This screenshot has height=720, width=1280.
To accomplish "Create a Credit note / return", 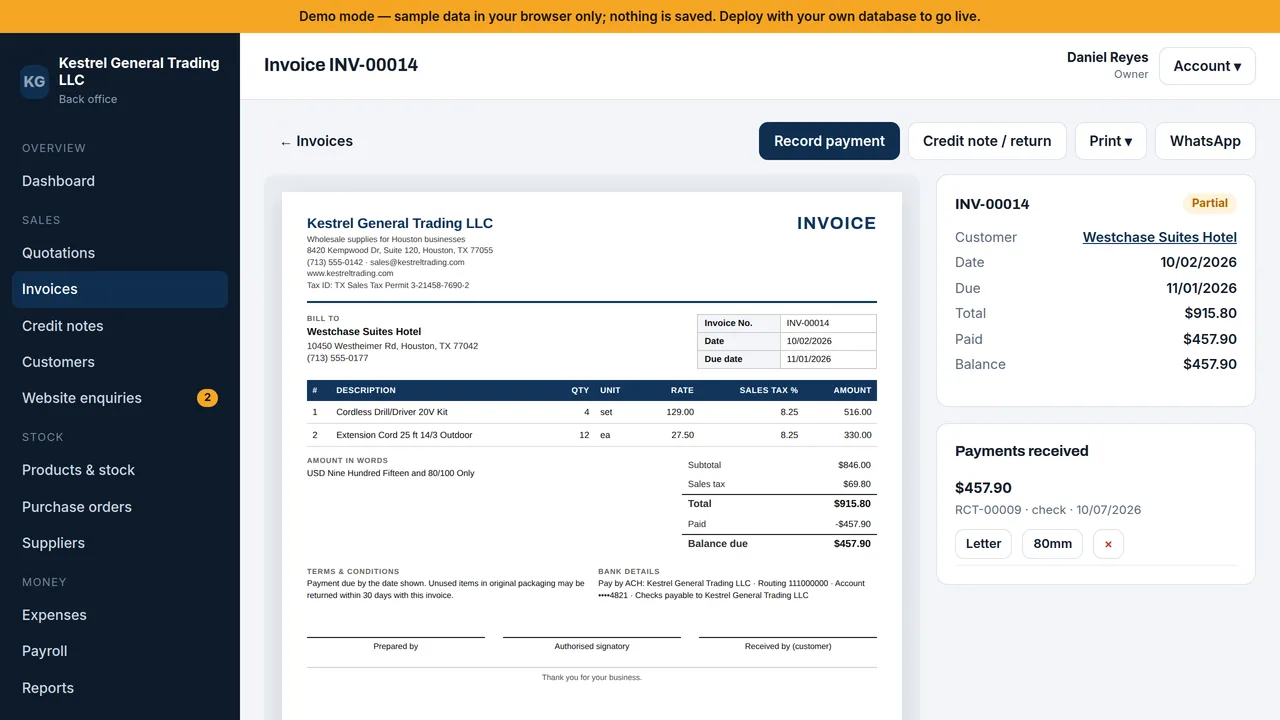I will pyautogui.click(x=987, y=141).
